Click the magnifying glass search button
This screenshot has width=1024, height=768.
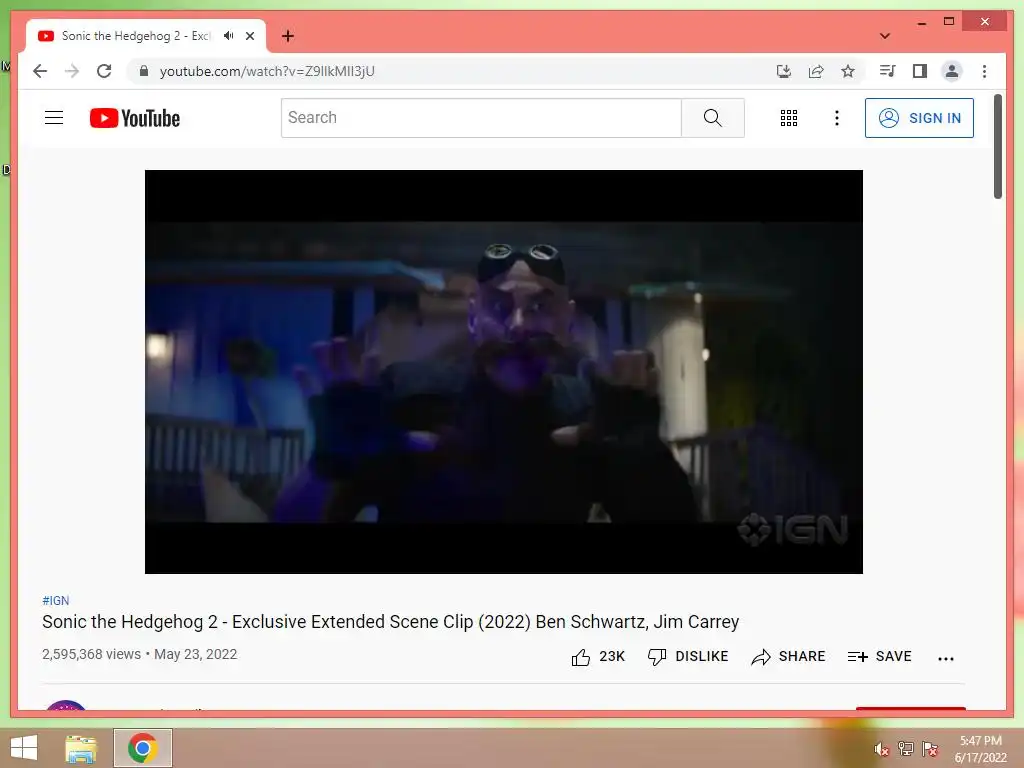tap(712, 118)
